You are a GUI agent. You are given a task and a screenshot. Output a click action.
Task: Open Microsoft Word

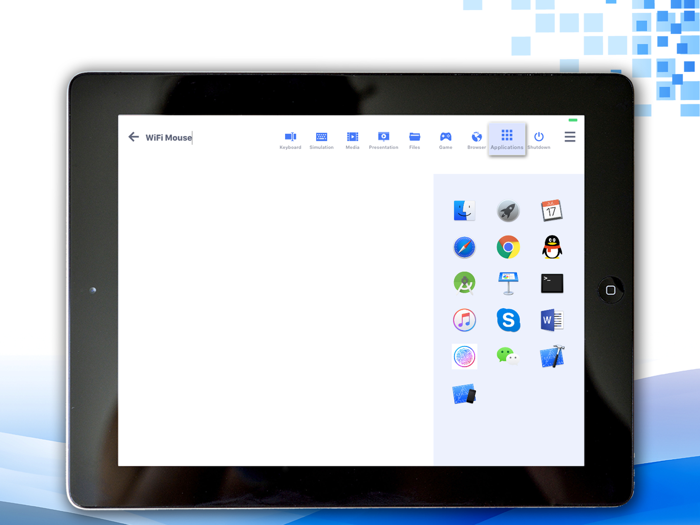tap(552, 320)
